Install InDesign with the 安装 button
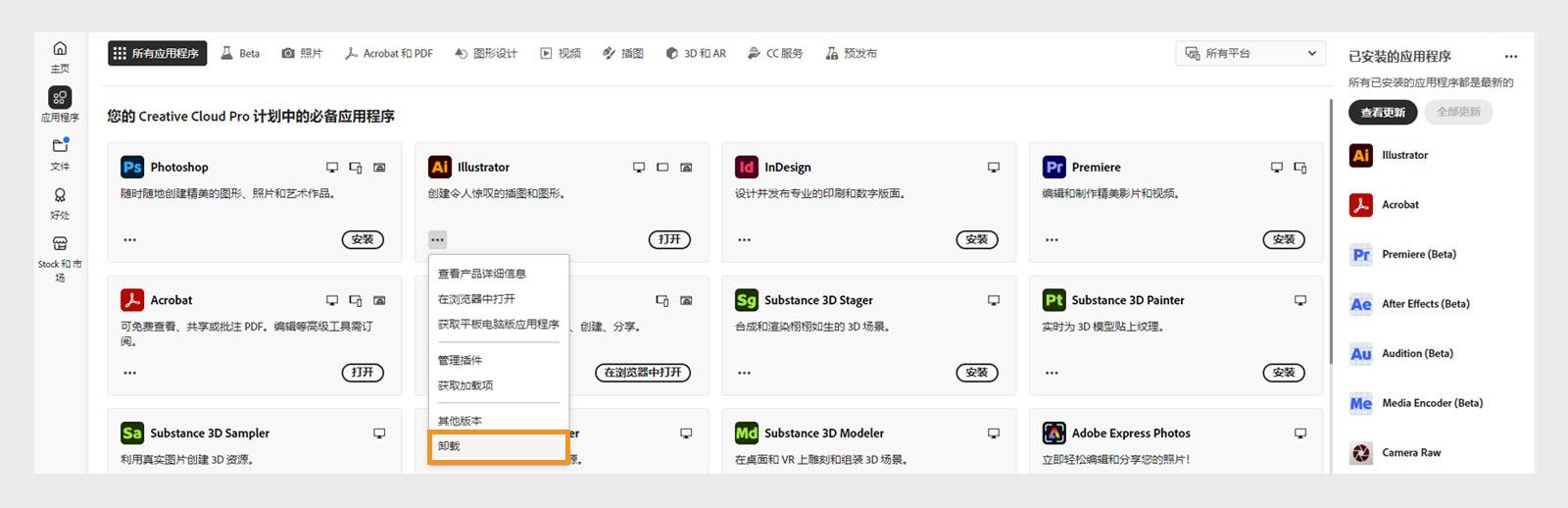This screenshot has width=1568, height=508. pos(977,239)
